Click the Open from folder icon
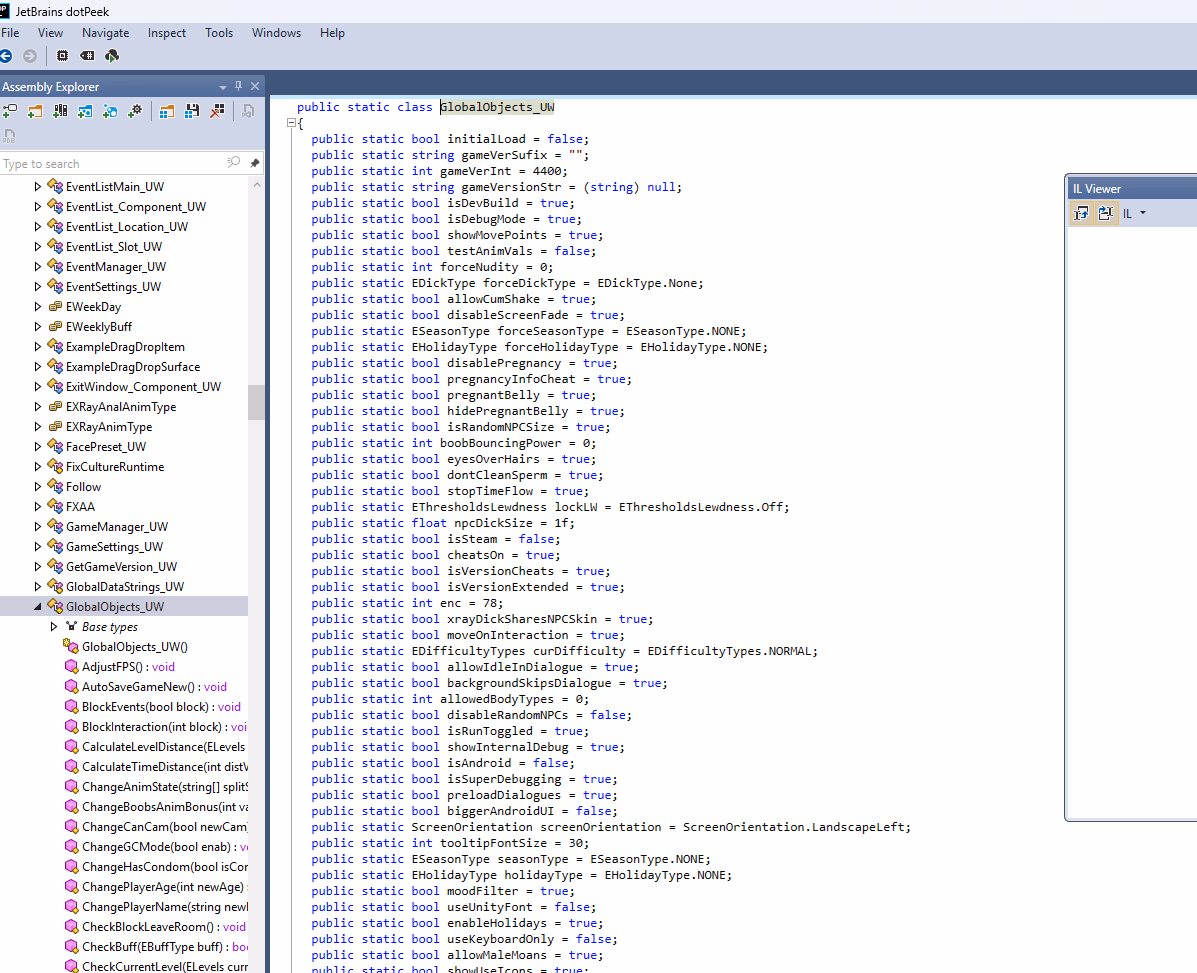1197x973 pixels. 35,111
